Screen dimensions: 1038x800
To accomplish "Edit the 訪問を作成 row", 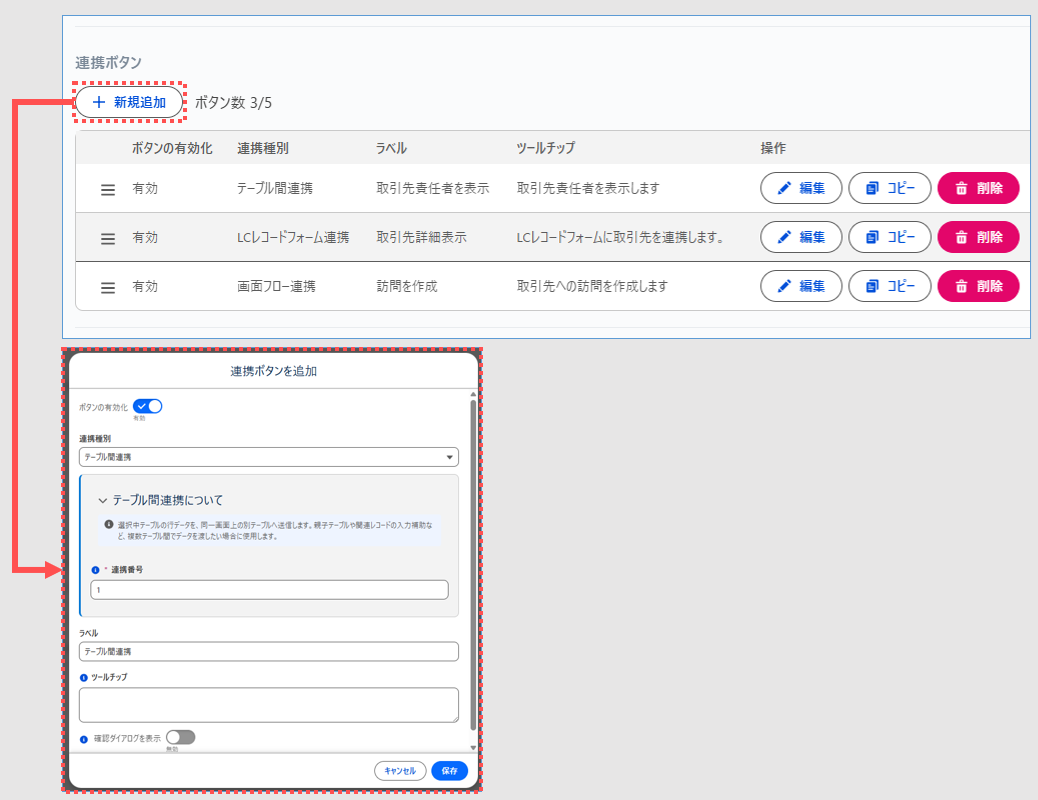I will 801,286.
